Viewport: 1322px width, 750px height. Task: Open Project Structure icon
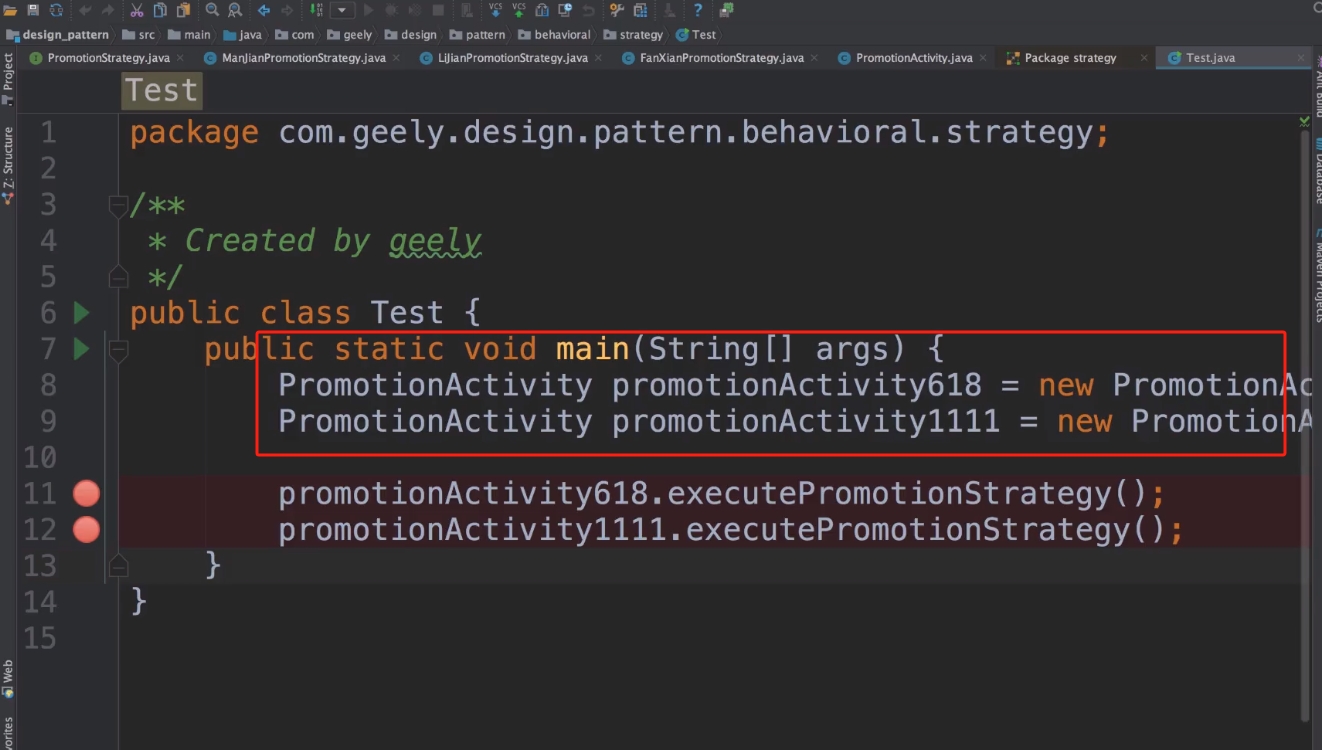640,10
